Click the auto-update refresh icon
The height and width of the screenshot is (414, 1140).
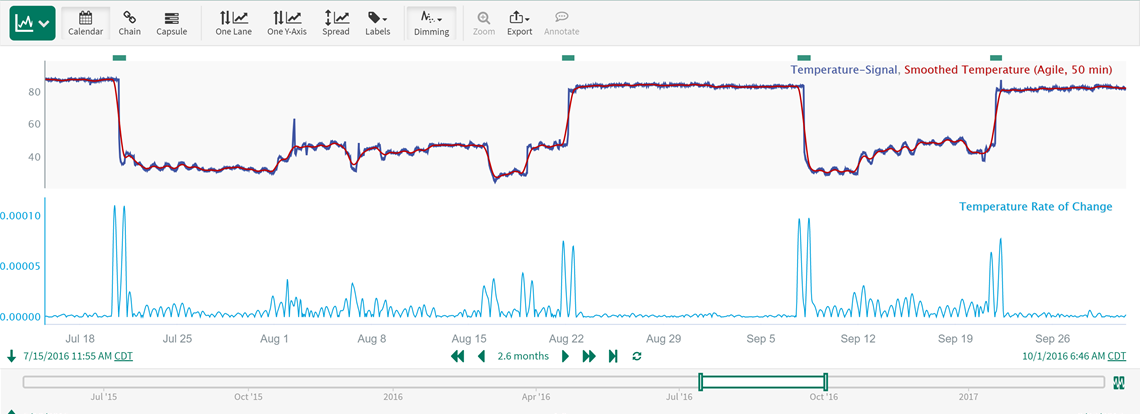pyautogui.click(x=637, y=356)
